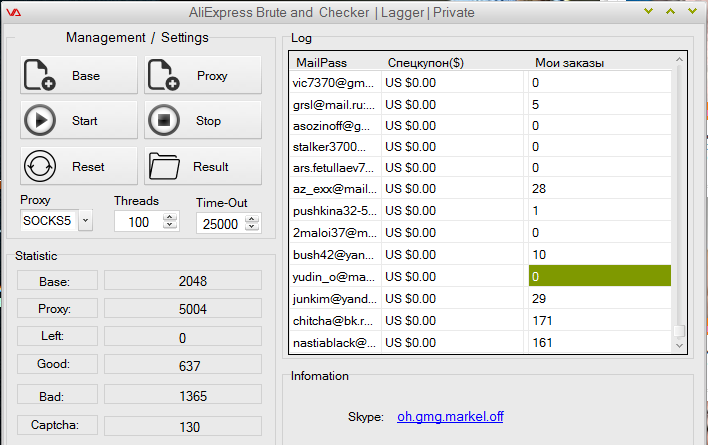
Task: Click the Proxy file-add icon
Action: click(163, 76)
